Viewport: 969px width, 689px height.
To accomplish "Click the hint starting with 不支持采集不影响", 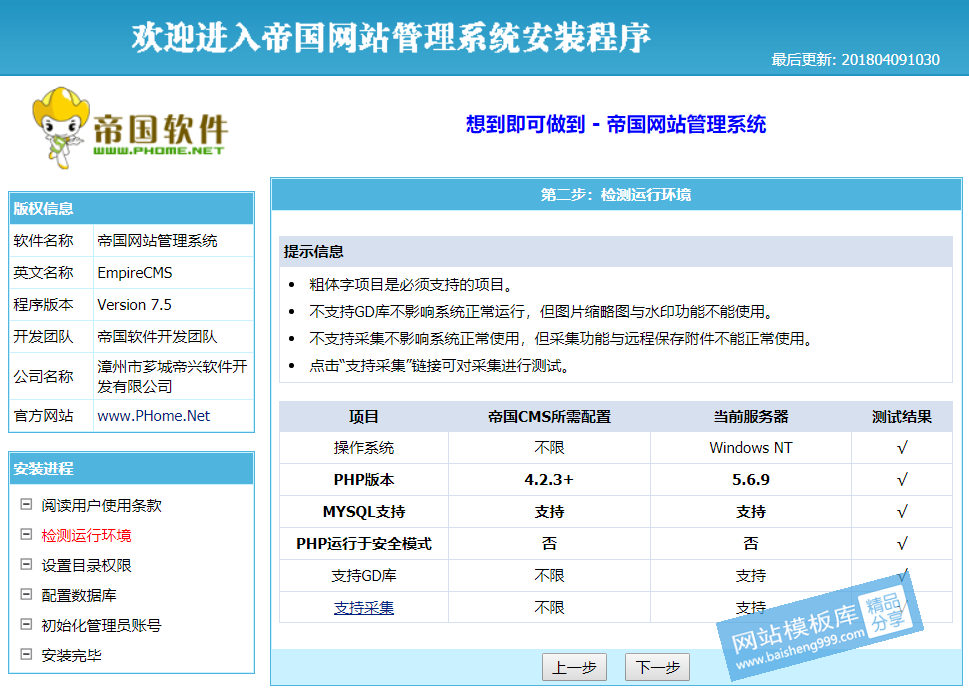I will [561, 339].
